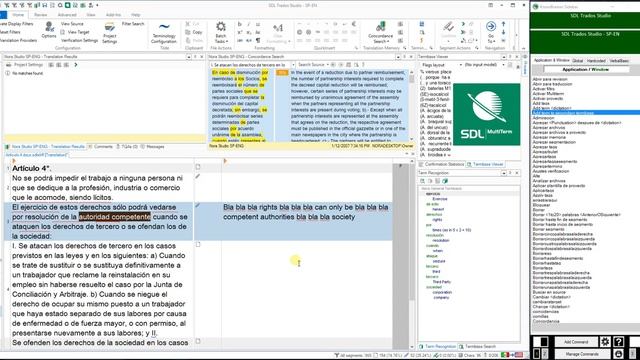Click the green termbase icon in Term Recognition toolbar
Viewport: 640px width, 360px height.
445,181
